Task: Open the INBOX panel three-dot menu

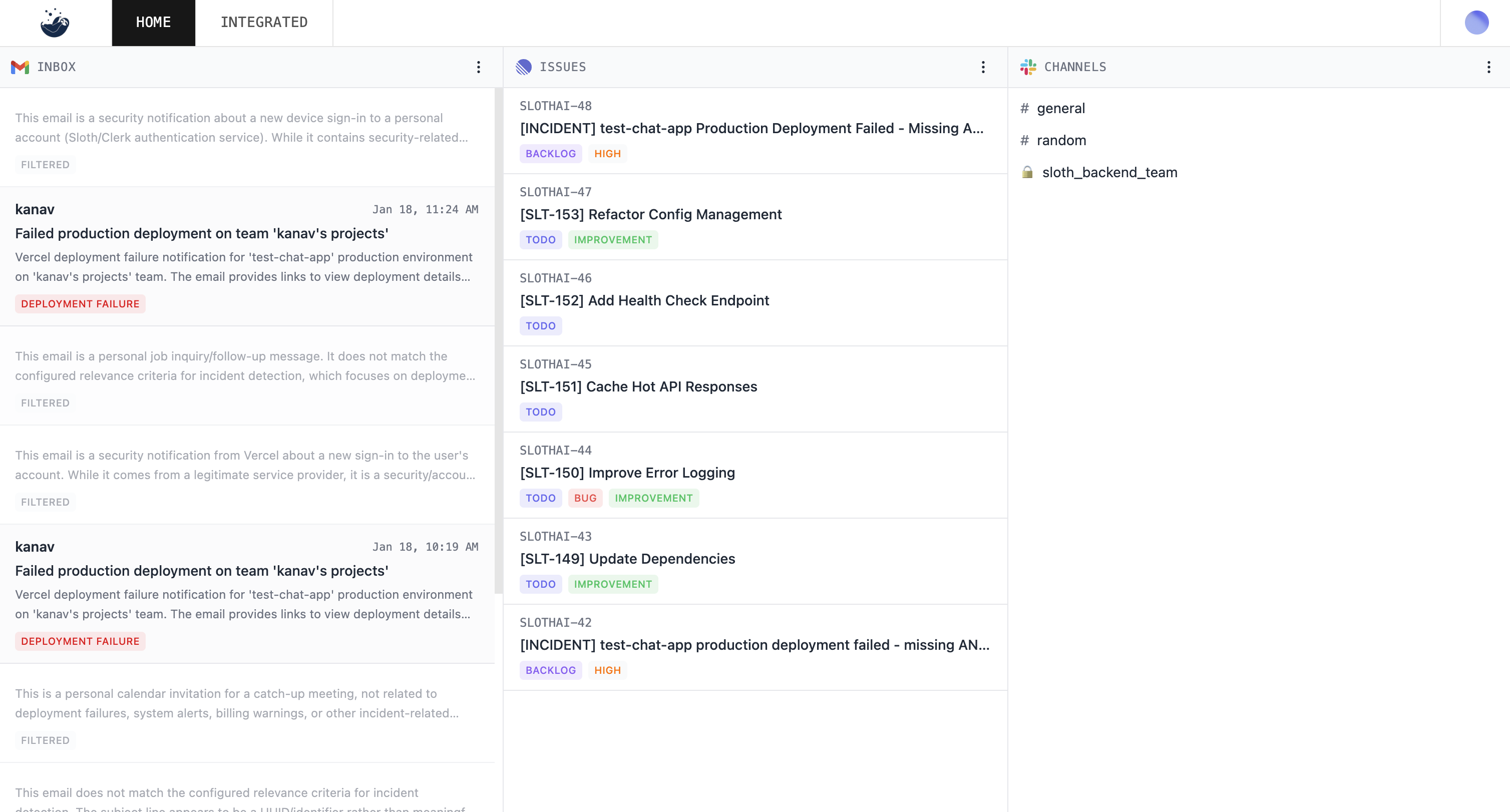Action: tap(478, 67)
